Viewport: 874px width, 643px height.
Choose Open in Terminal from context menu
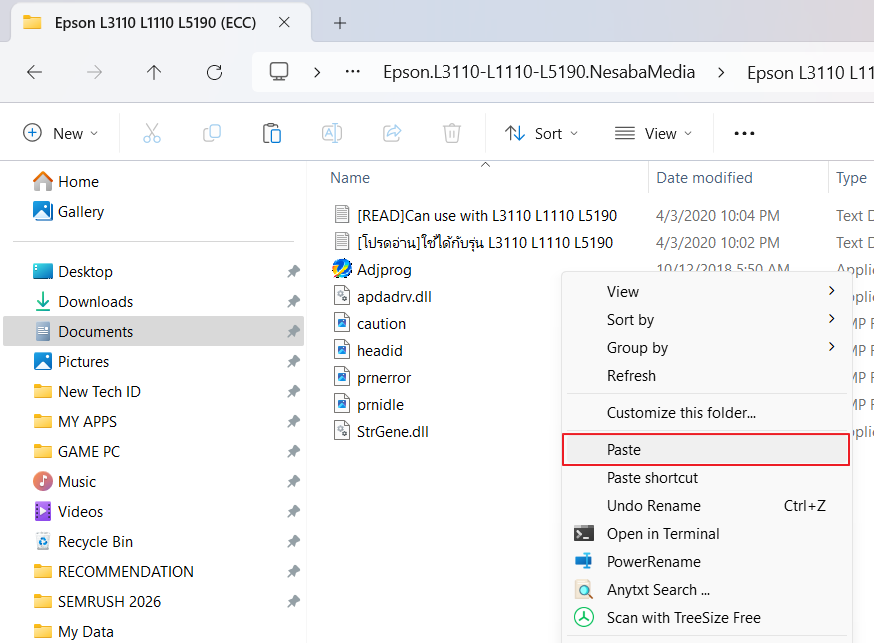tap(662, 534)
